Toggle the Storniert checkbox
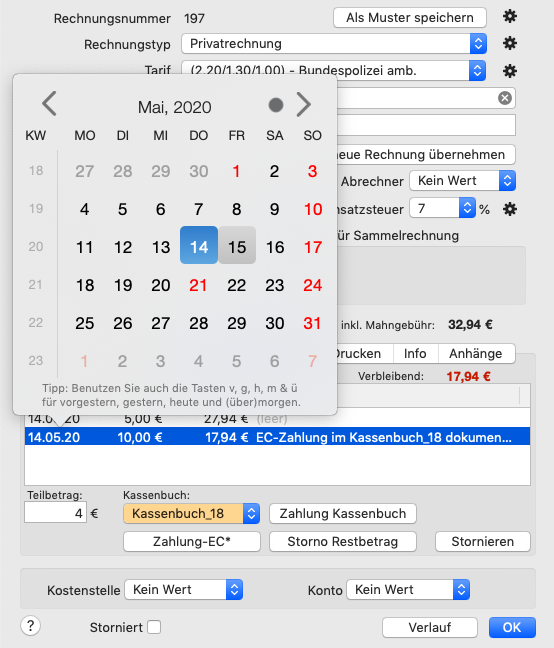The height and width of the screenshot is (648, 554). click(x=154, y=627)
